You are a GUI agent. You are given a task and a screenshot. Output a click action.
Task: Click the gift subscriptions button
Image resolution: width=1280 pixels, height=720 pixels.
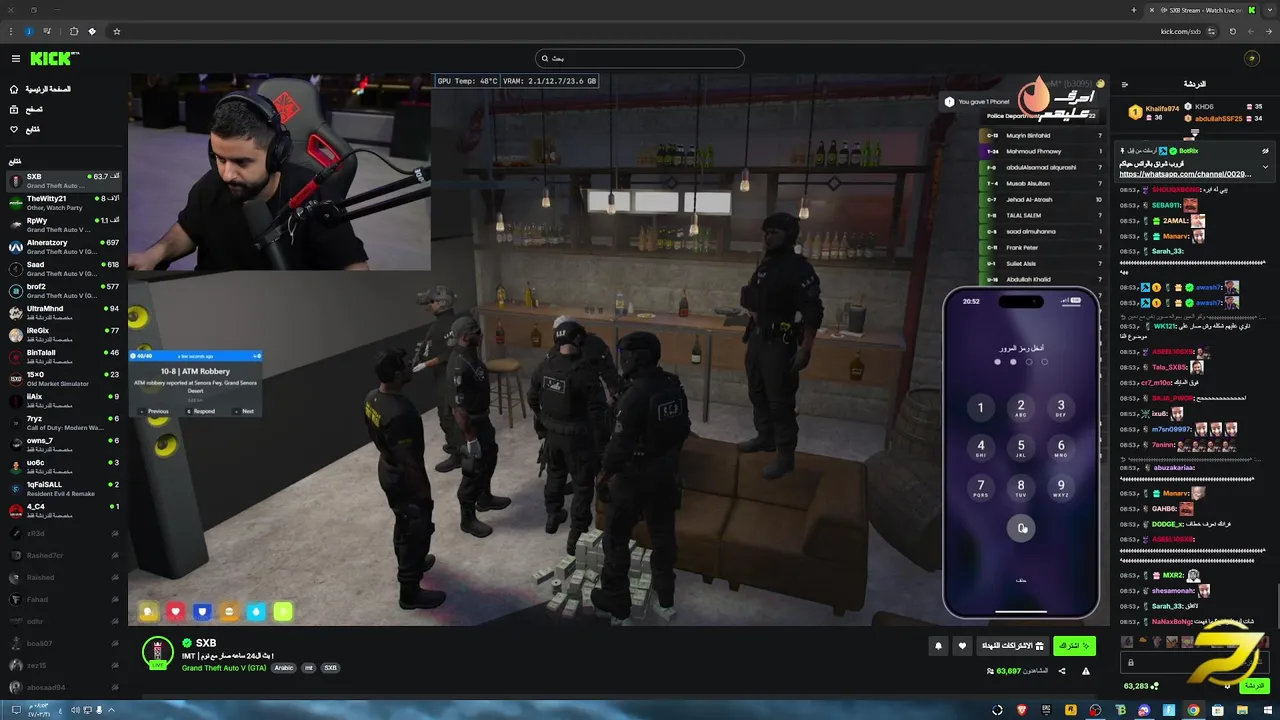(1012, 646)
